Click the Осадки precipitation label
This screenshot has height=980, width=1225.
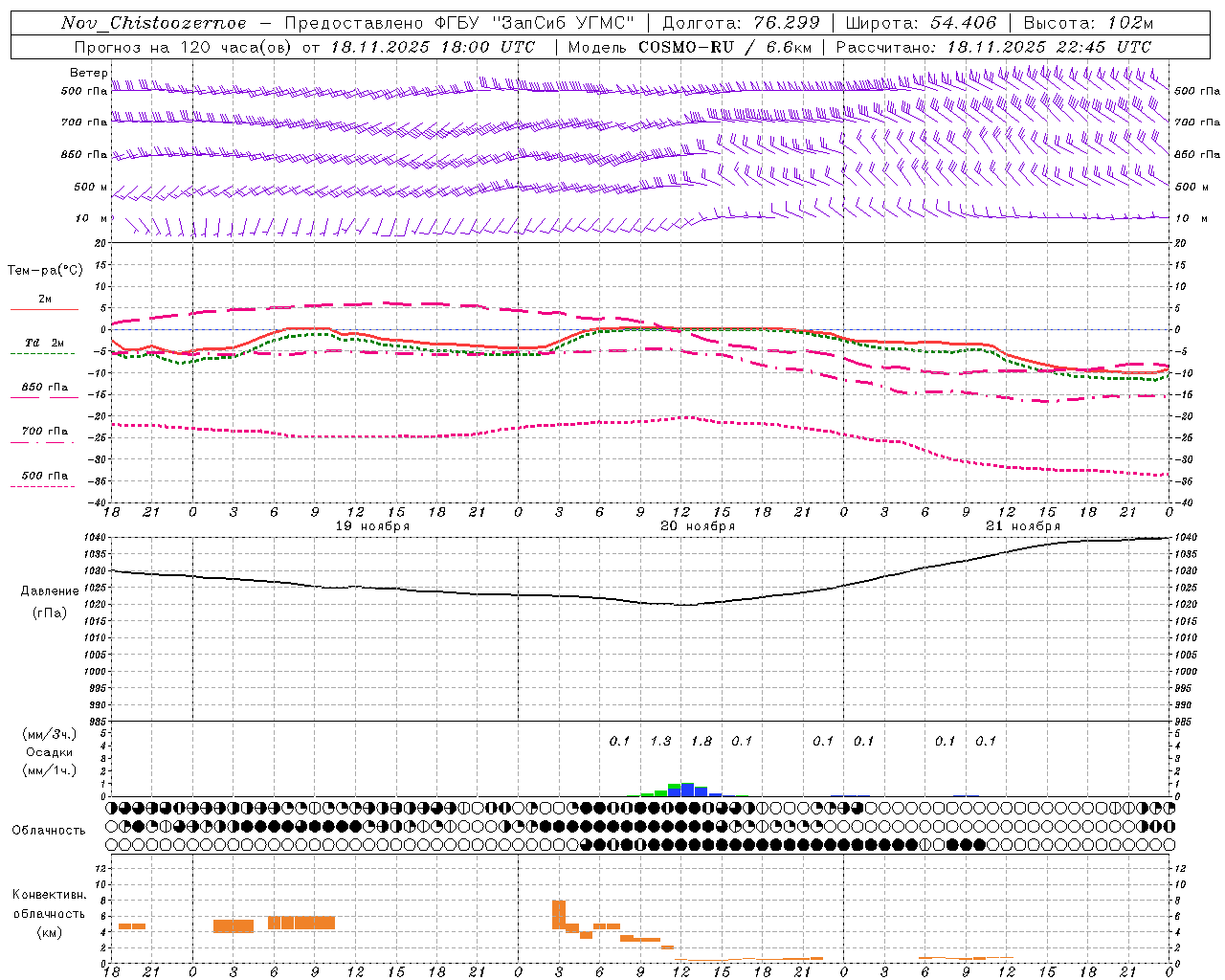coord(50,752)
